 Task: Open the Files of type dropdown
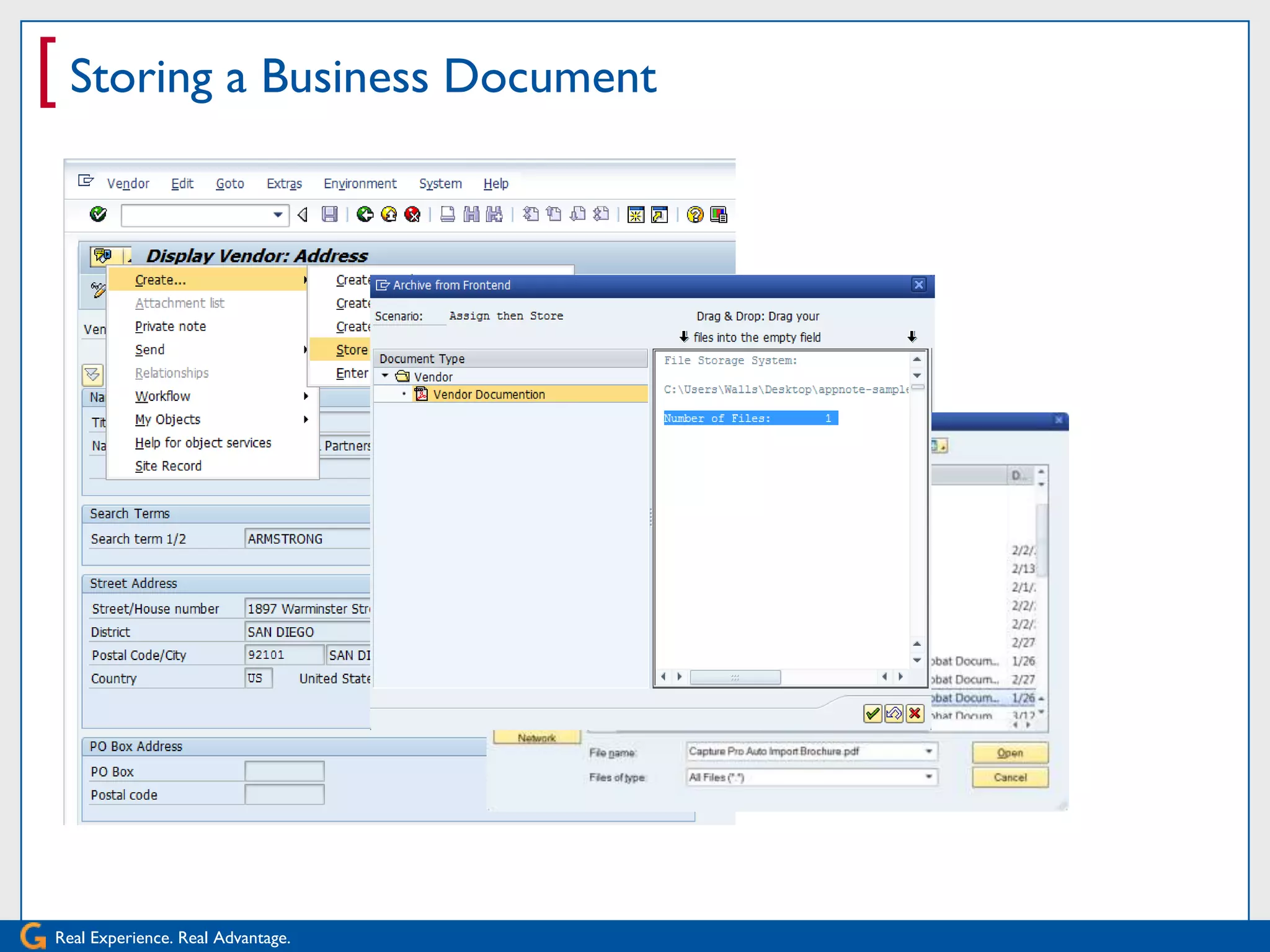pos(929,777)
